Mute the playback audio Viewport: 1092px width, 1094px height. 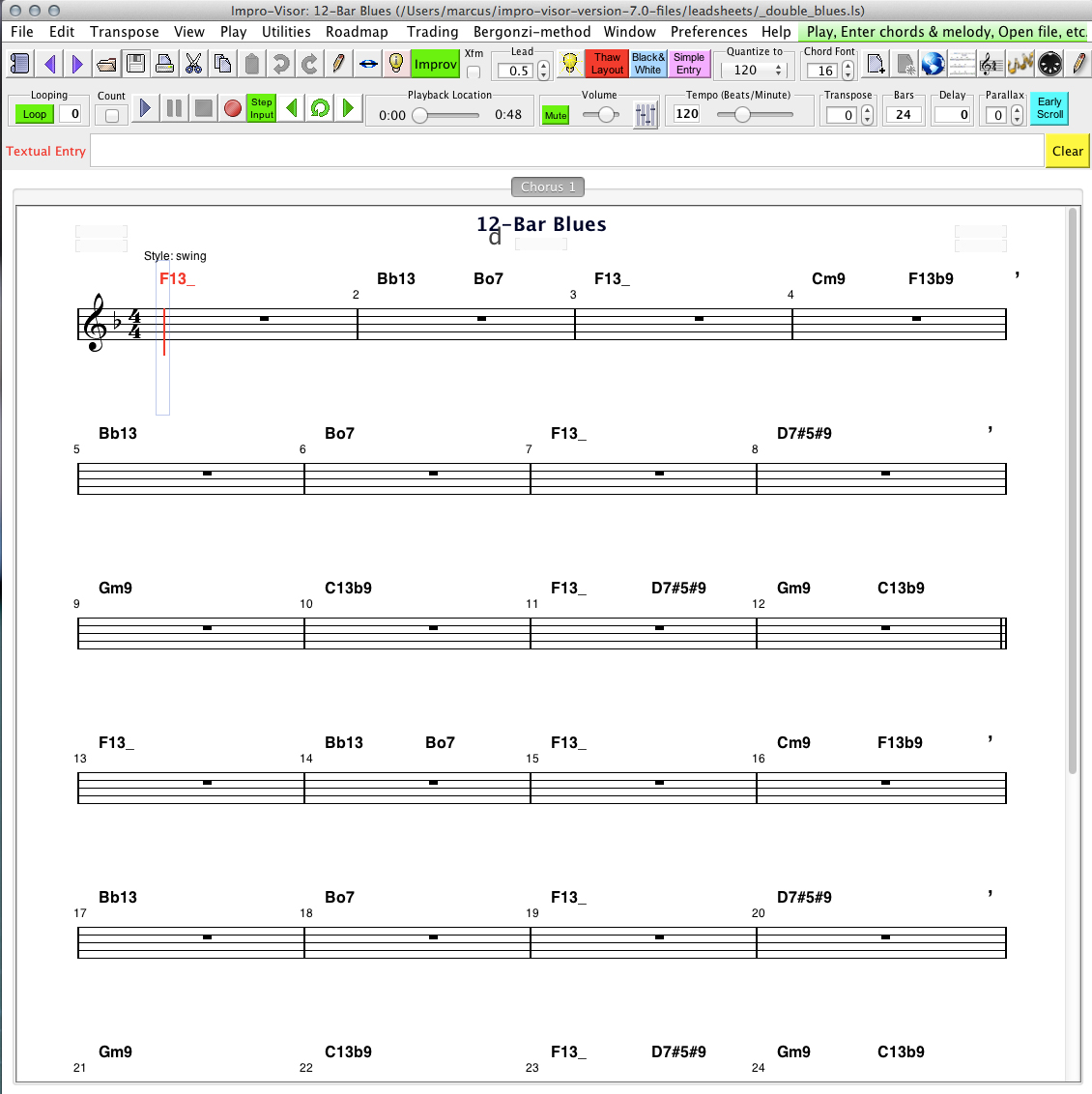point(555,114)
